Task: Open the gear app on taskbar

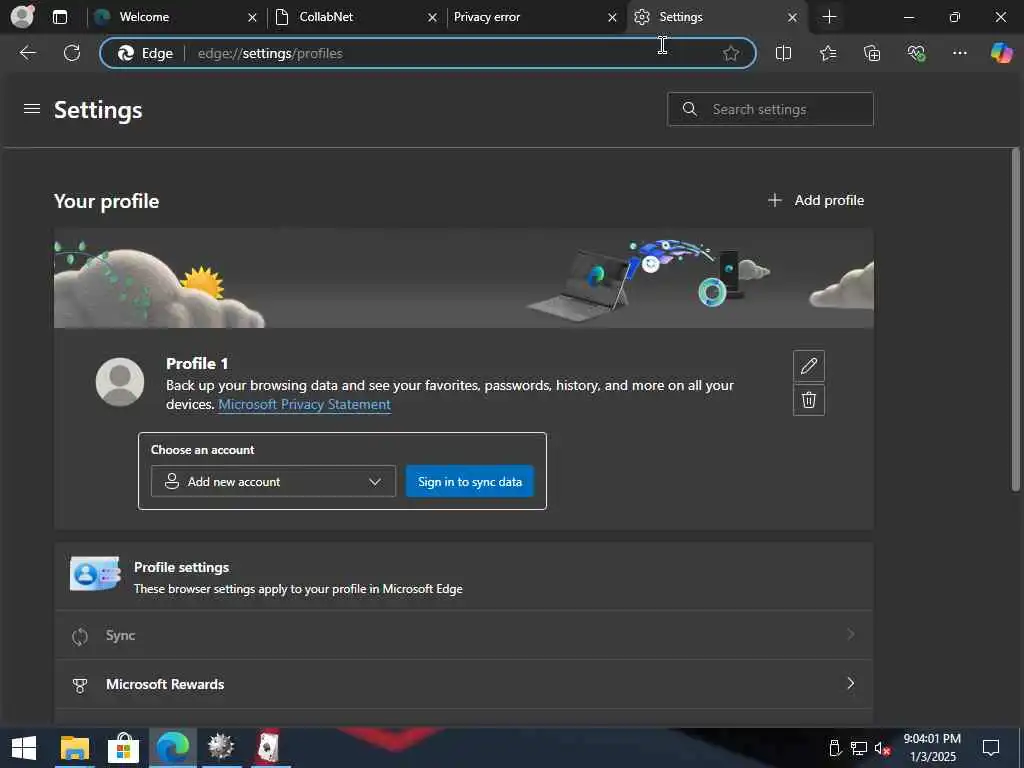Action: [x=221, y=748]
